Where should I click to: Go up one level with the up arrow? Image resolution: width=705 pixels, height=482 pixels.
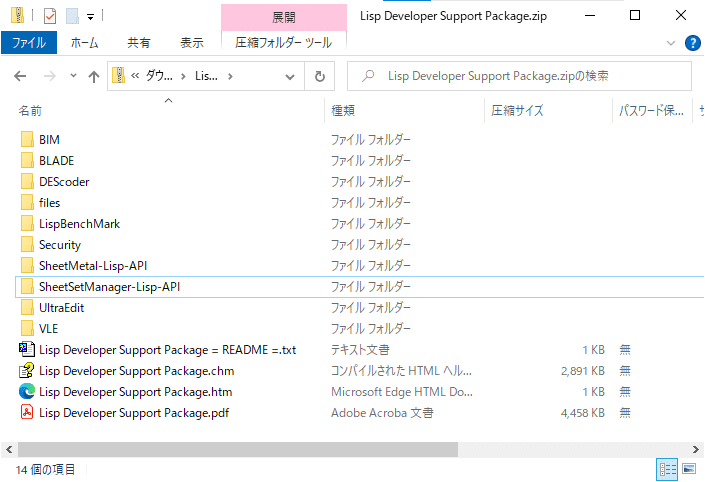94,77
